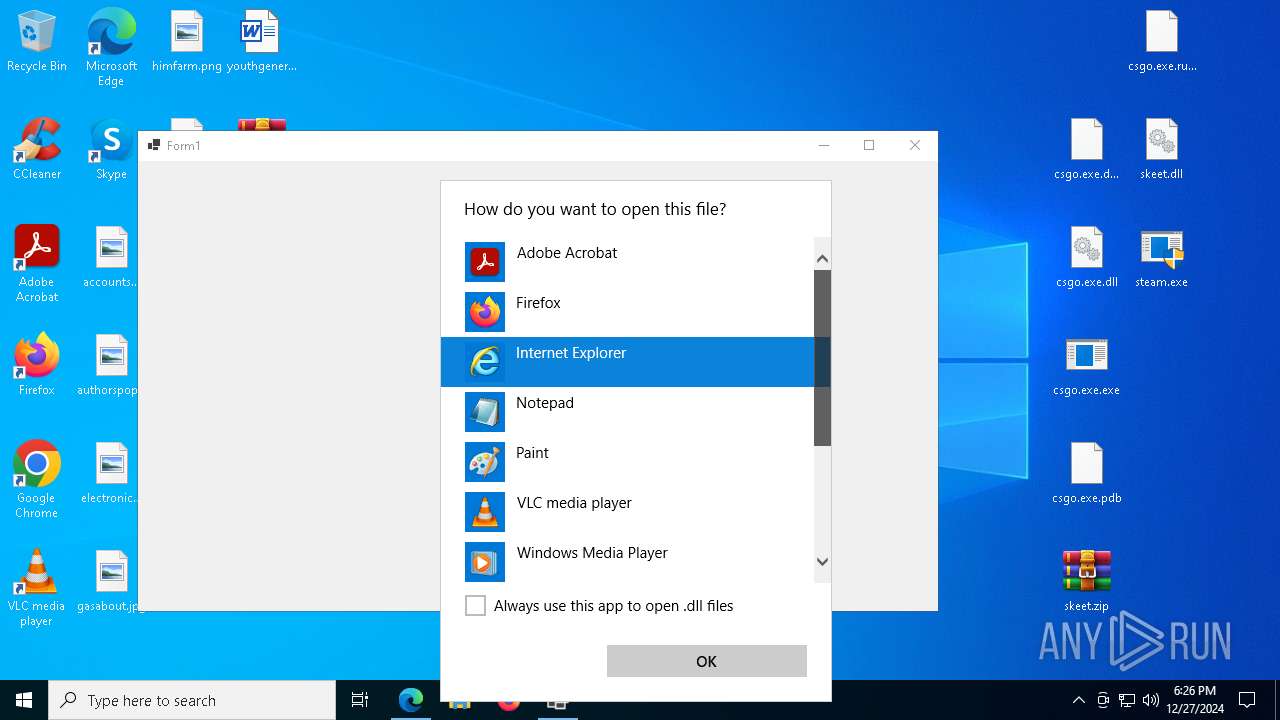Select skeet.zip archive on desktop
This screenshot has width=1280, height=720.
click(x=1087, y=581)
